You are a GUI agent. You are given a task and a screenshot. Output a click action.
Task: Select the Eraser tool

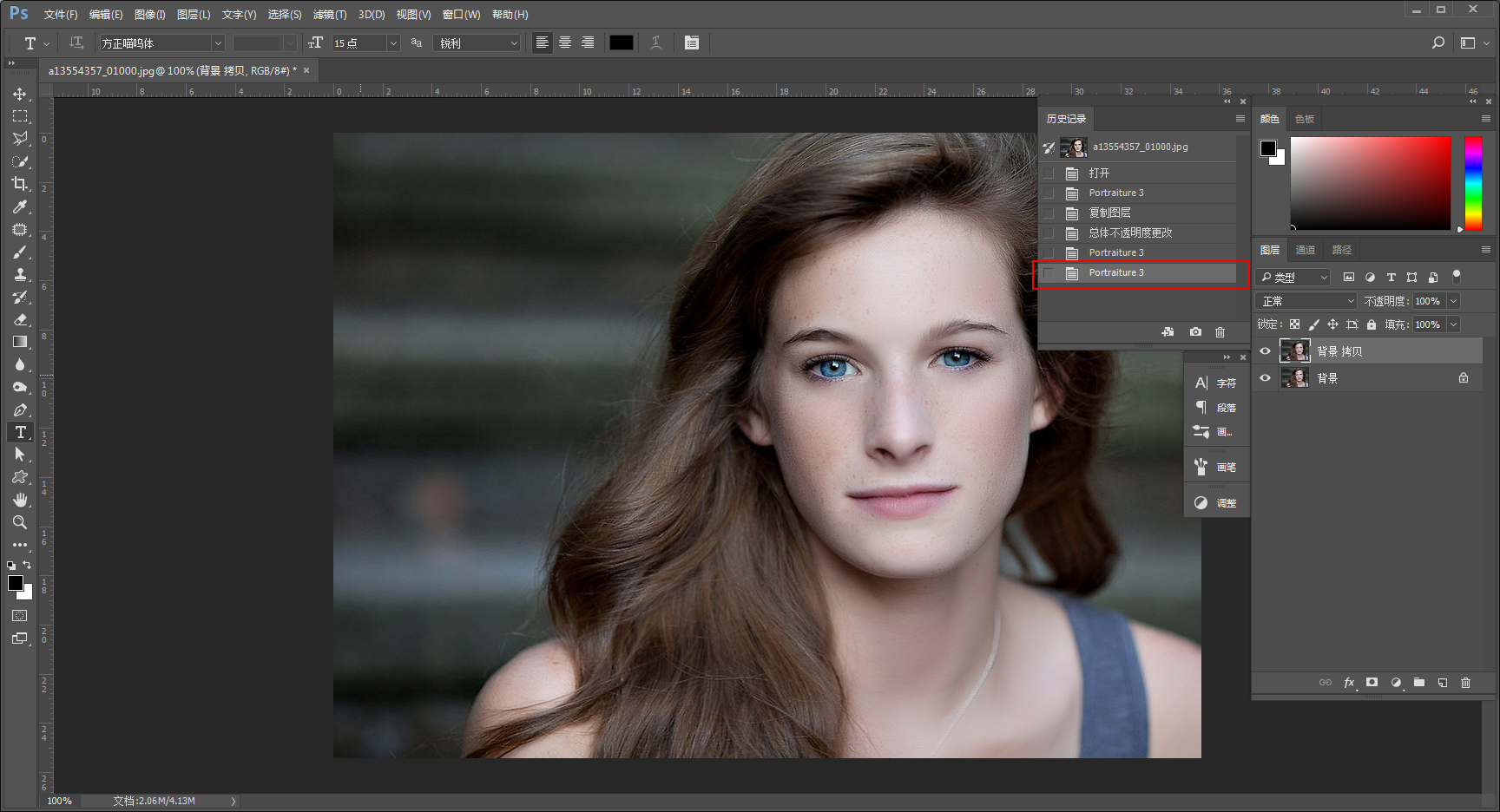tap(20, 320)
